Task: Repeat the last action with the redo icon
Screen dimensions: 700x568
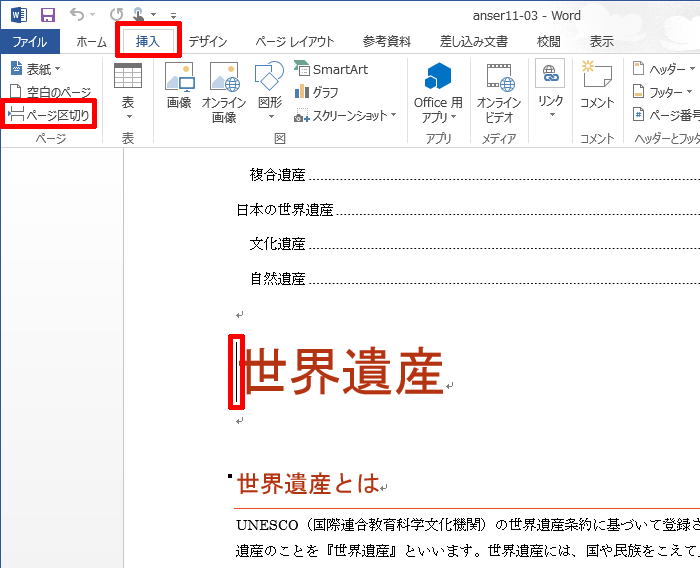Action: (117, 15)
